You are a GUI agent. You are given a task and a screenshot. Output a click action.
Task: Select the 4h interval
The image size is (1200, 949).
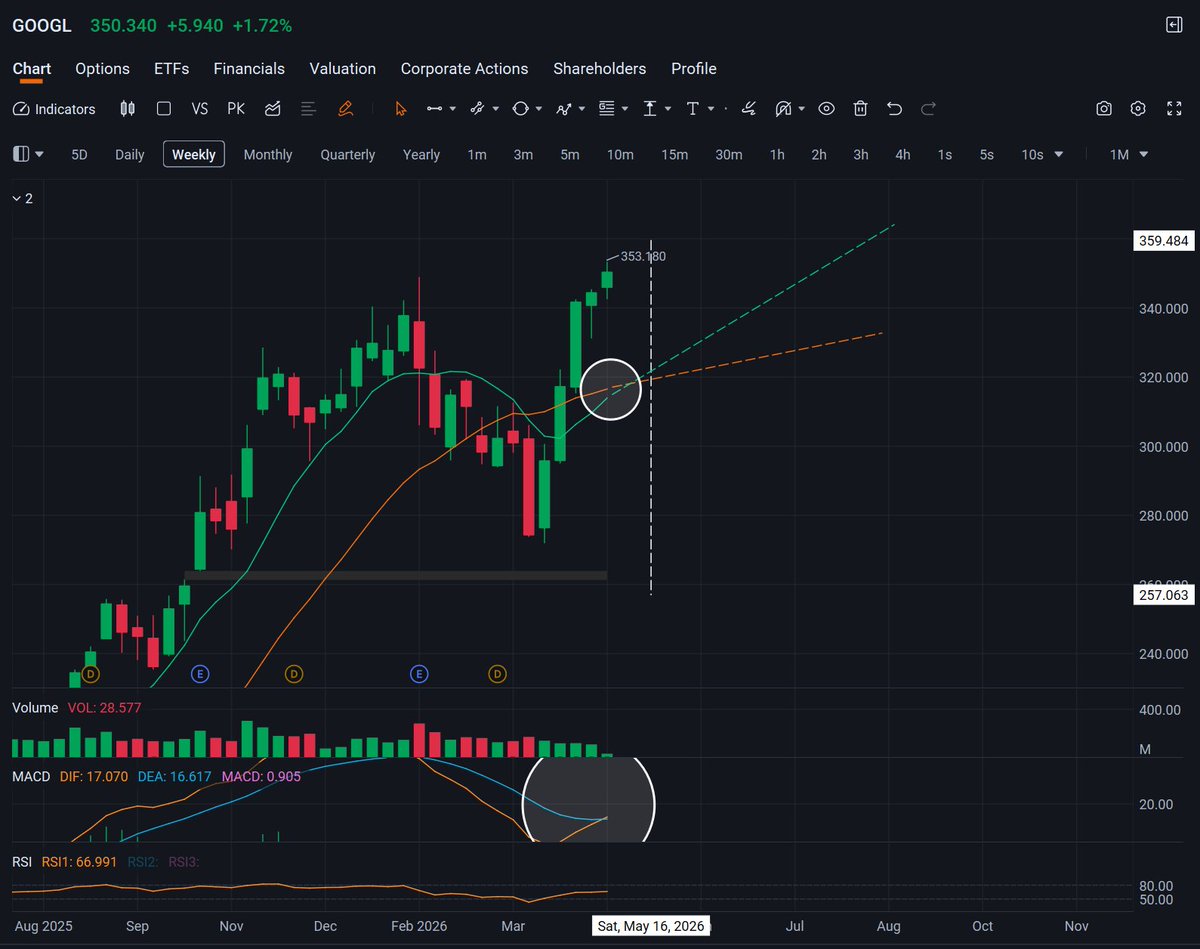(903, 154)
